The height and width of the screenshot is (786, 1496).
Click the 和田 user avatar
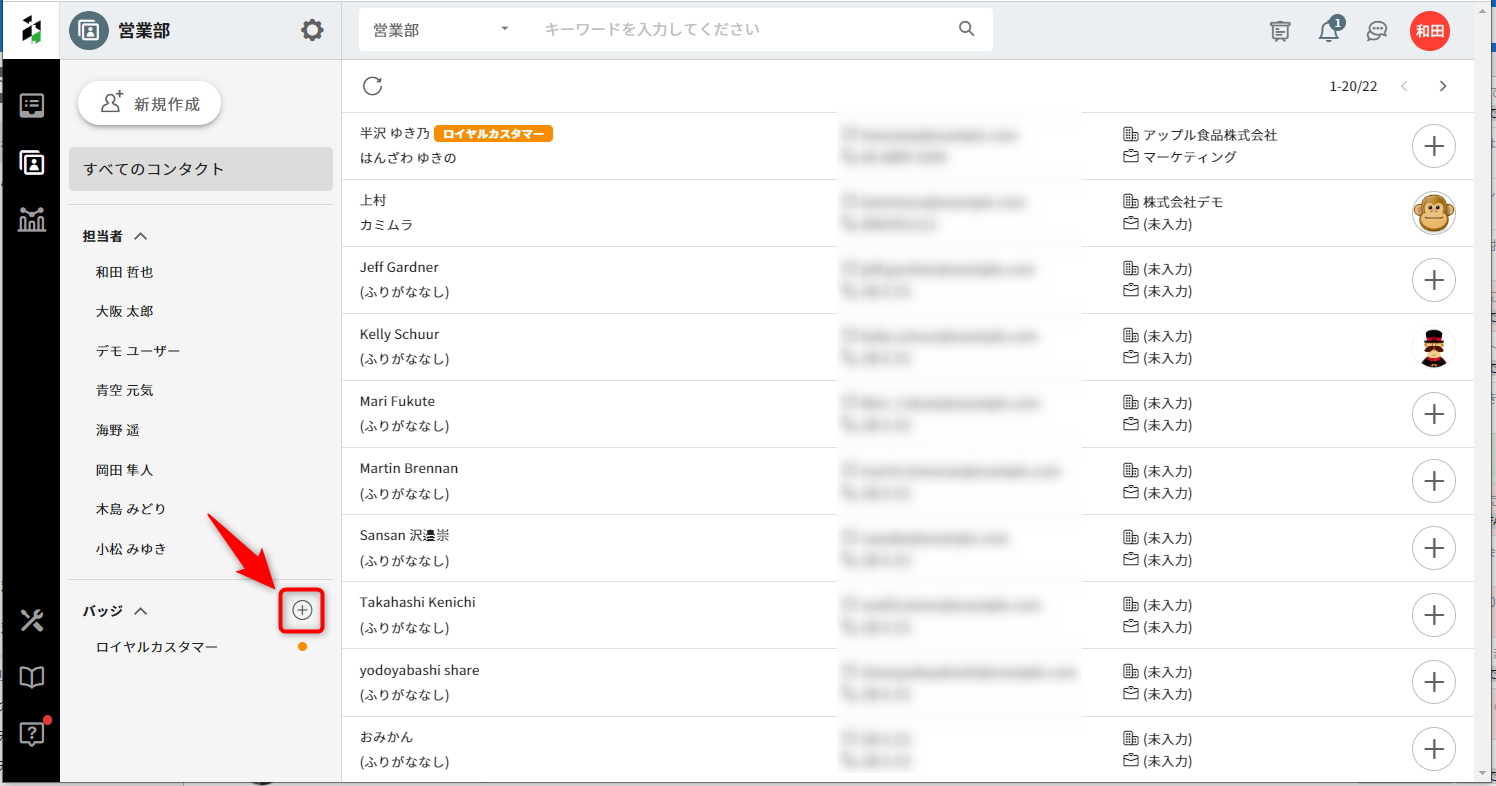pyautogui.click(x=1429, y=31)
